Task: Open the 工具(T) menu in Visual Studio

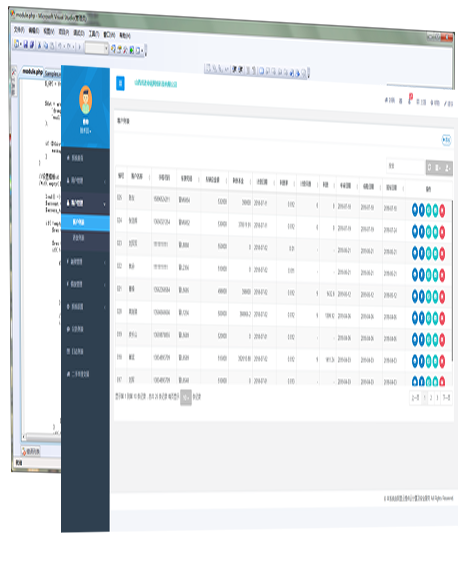Action: tap(94, 34)
